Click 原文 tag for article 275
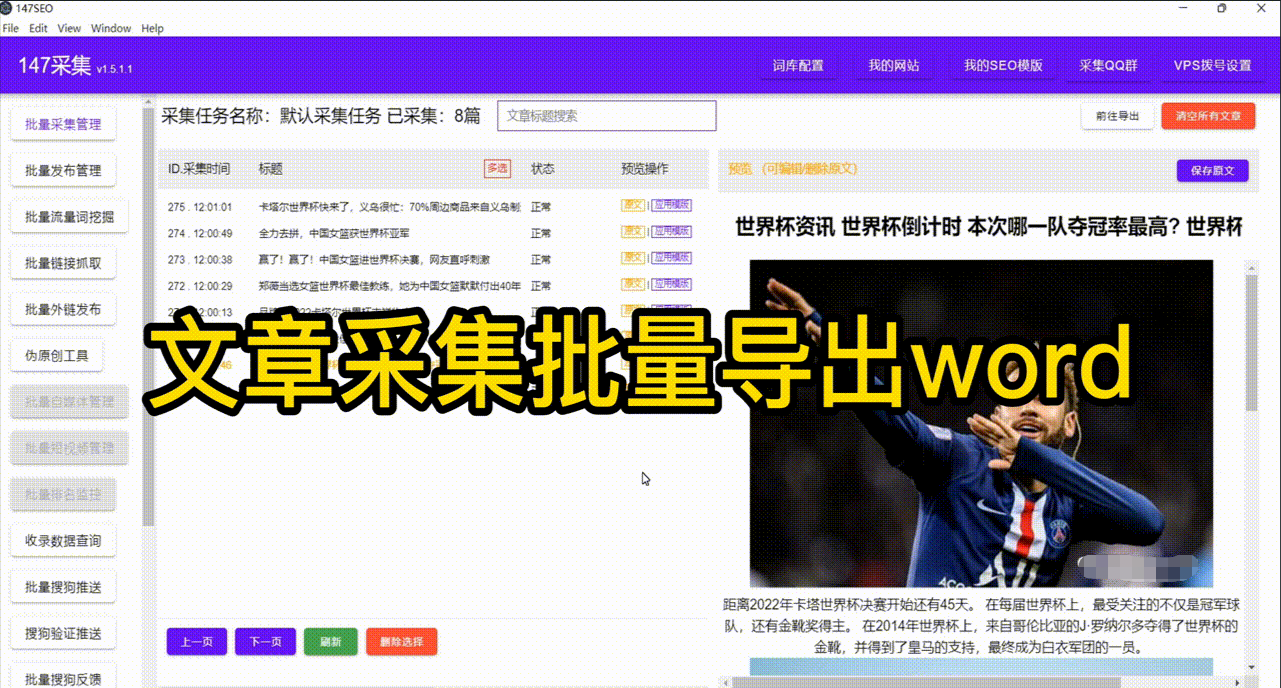 (x=633, y=206)
